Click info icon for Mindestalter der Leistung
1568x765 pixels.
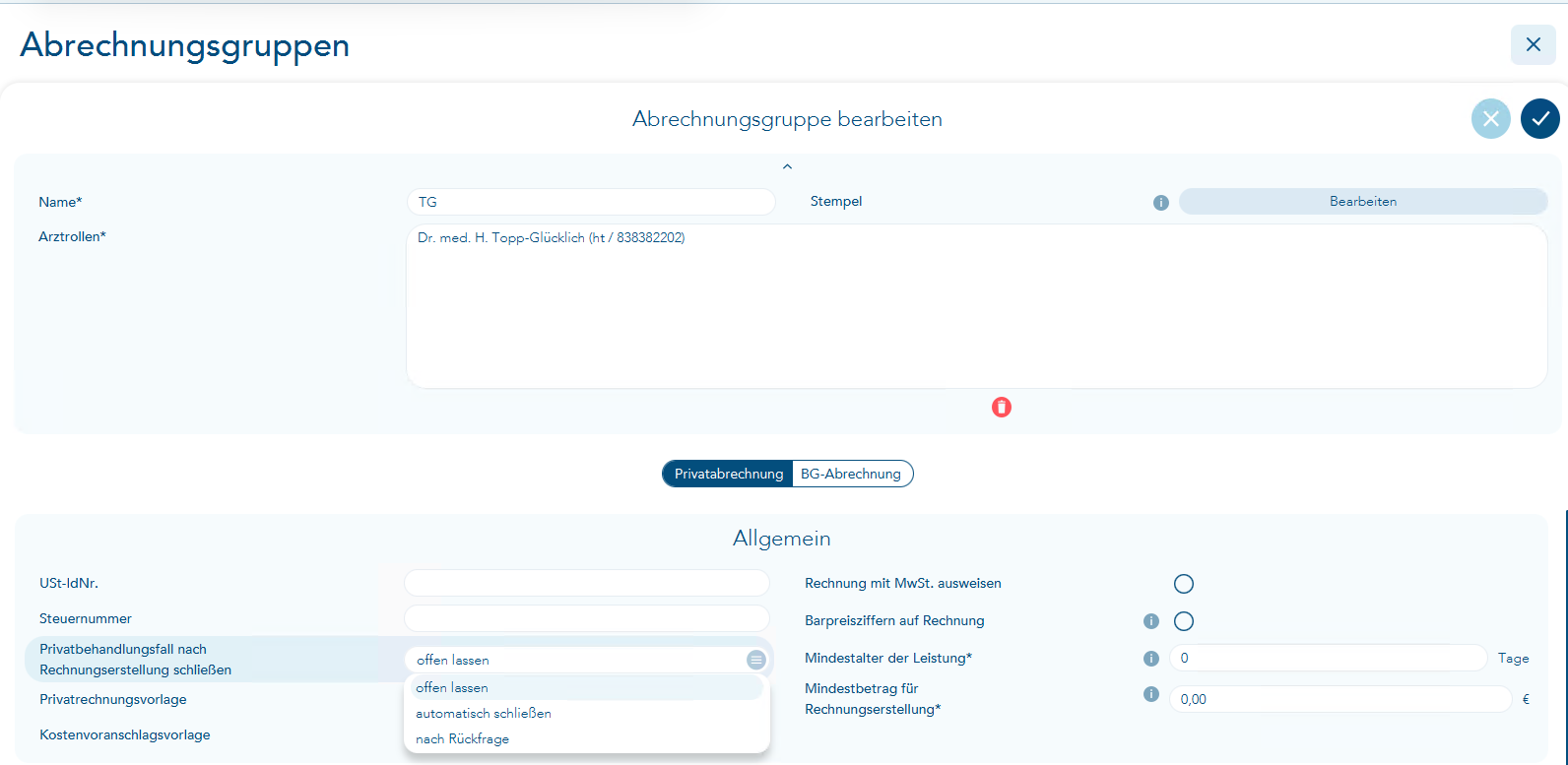coord(1150,659)
